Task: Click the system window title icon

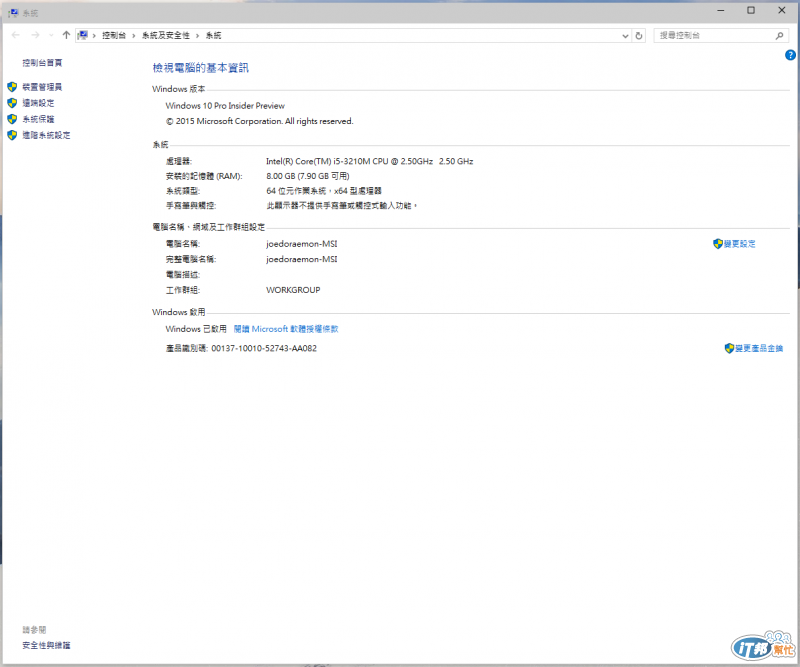Action: [x=13, y=13]
